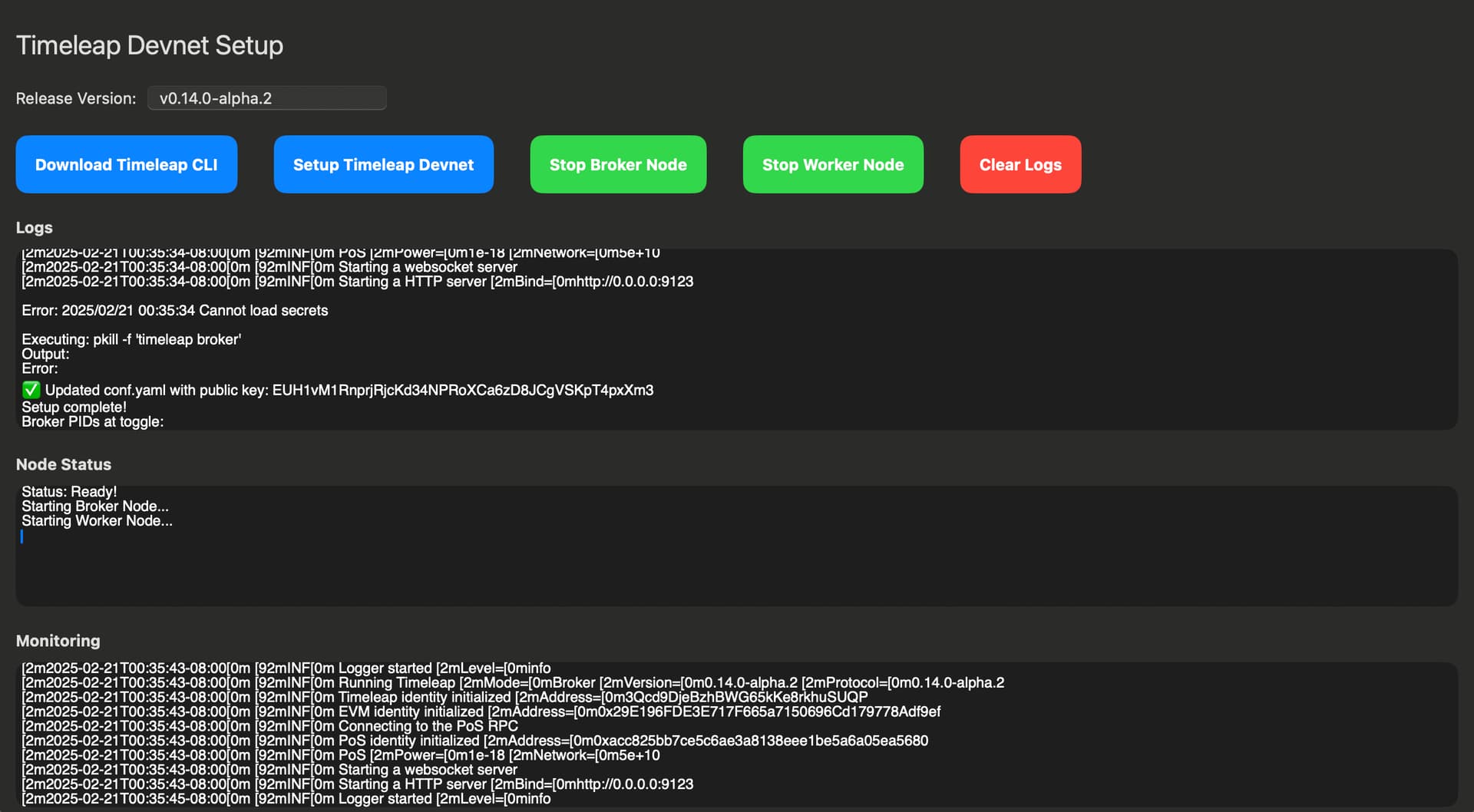Image resolution: width=1474 pixels, height=812 pixels.
Task: Click the Monitoring 'Starting a HTTP server' line
Action: (357, 784)
